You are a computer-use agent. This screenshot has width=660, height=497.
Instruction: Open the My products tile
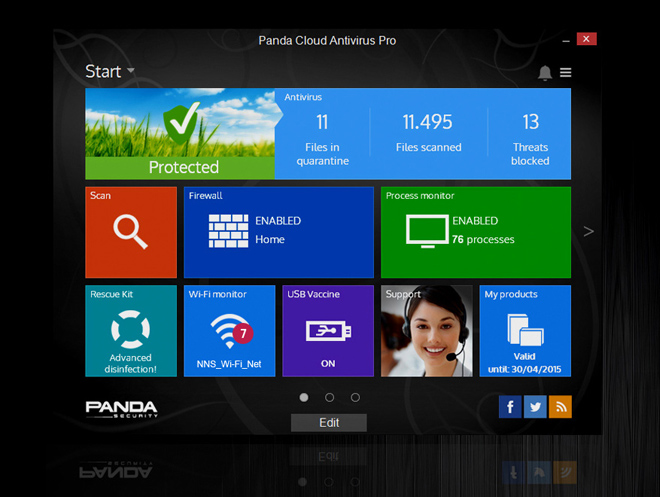[x=525, y=331]
